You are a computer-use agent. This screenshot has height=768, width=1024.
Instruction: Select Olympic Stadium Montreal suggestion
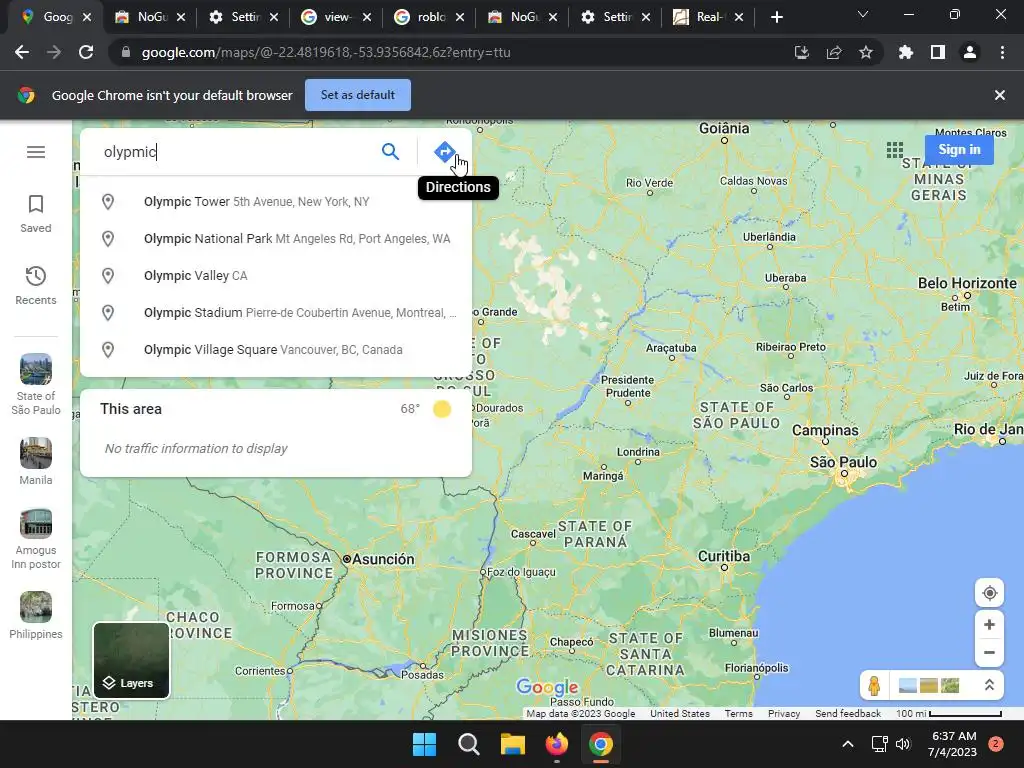pos(276,313)
